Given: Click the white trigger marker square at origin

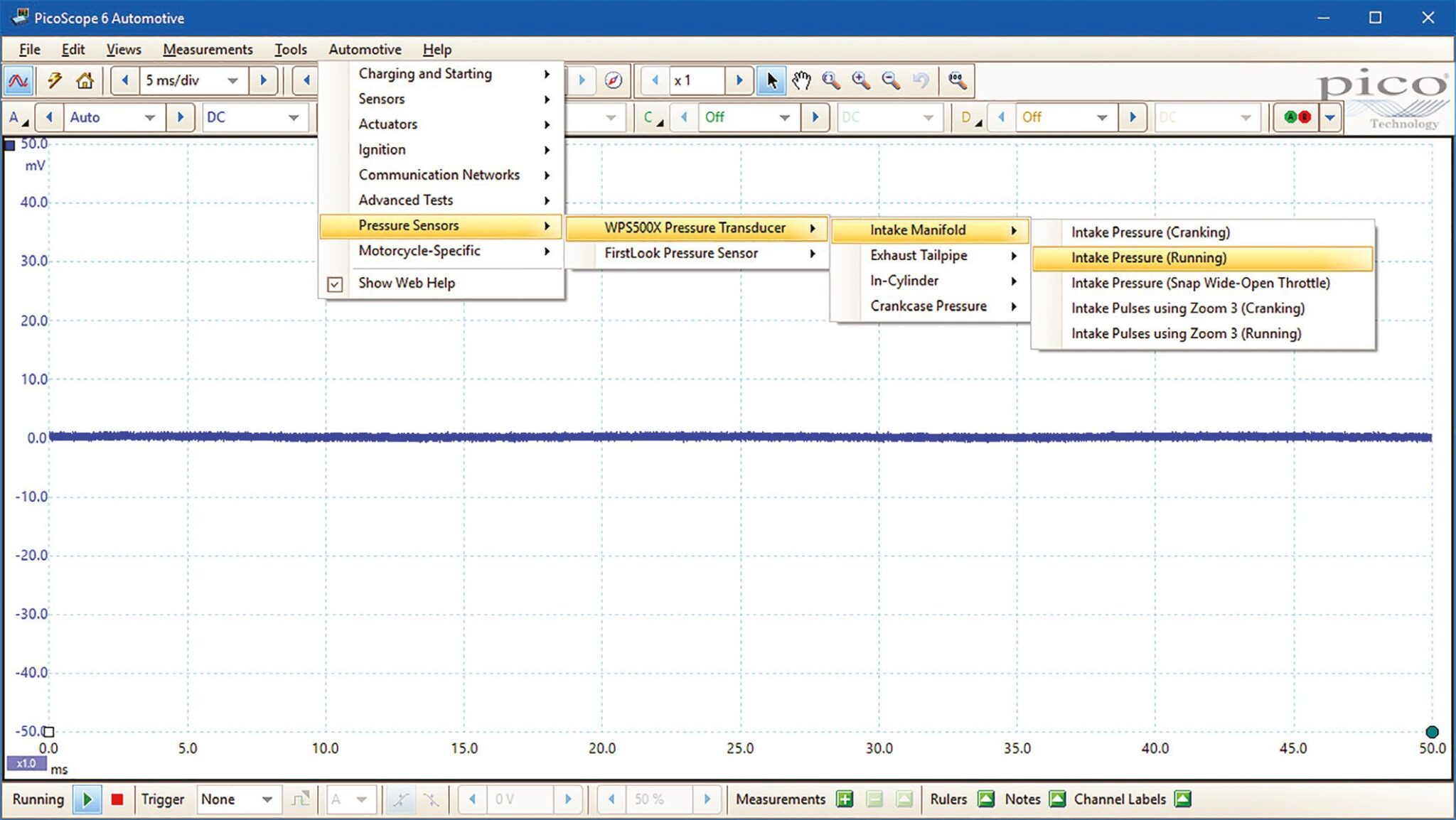Looking at the screenshot, I should click(x=48, y=731).
